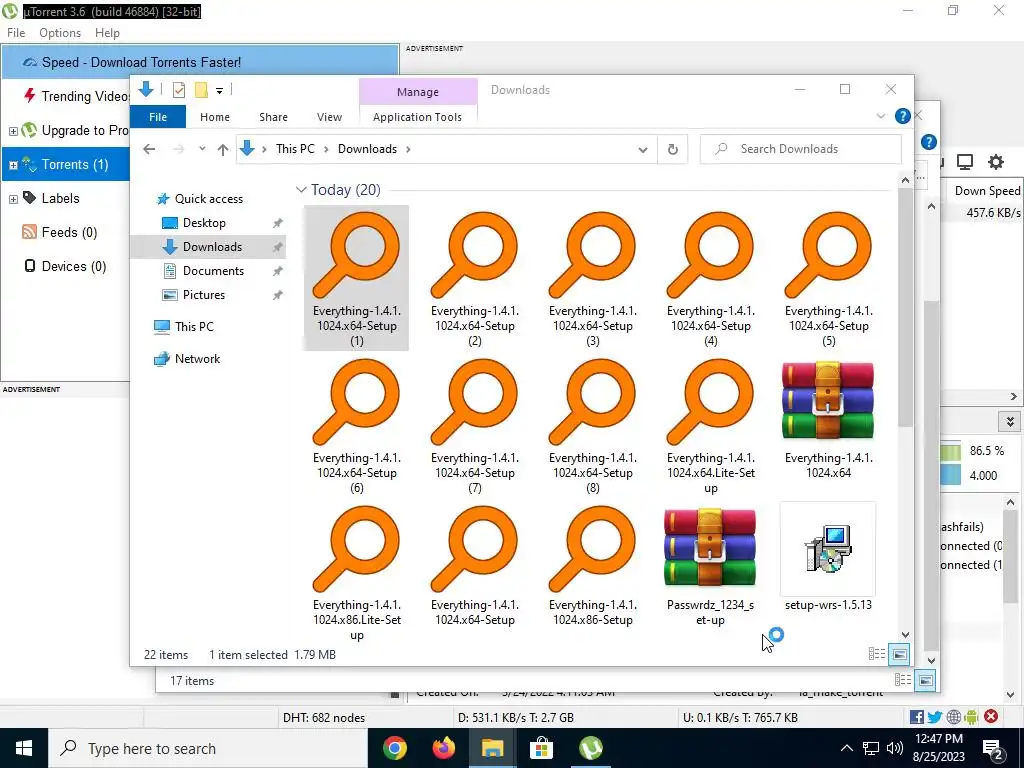Select the Everything-1.4.1.1024.x64 WinRAR archive
The height and width of the screenshot is (768, 1024).
click(828, 421)
